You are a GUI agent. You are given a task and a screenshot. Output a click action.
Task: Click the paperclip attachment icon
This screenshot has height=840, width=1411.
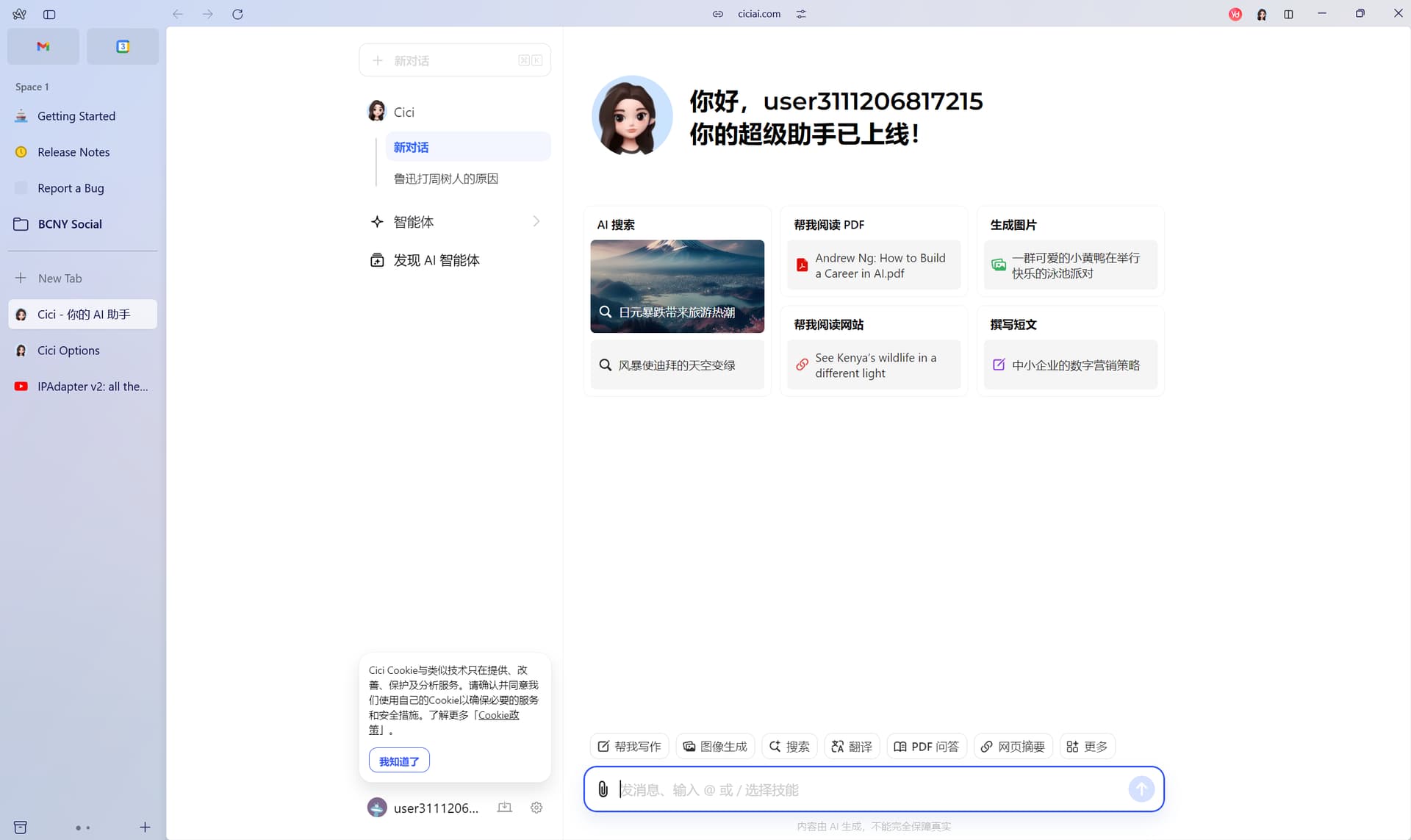coord(603,789)
